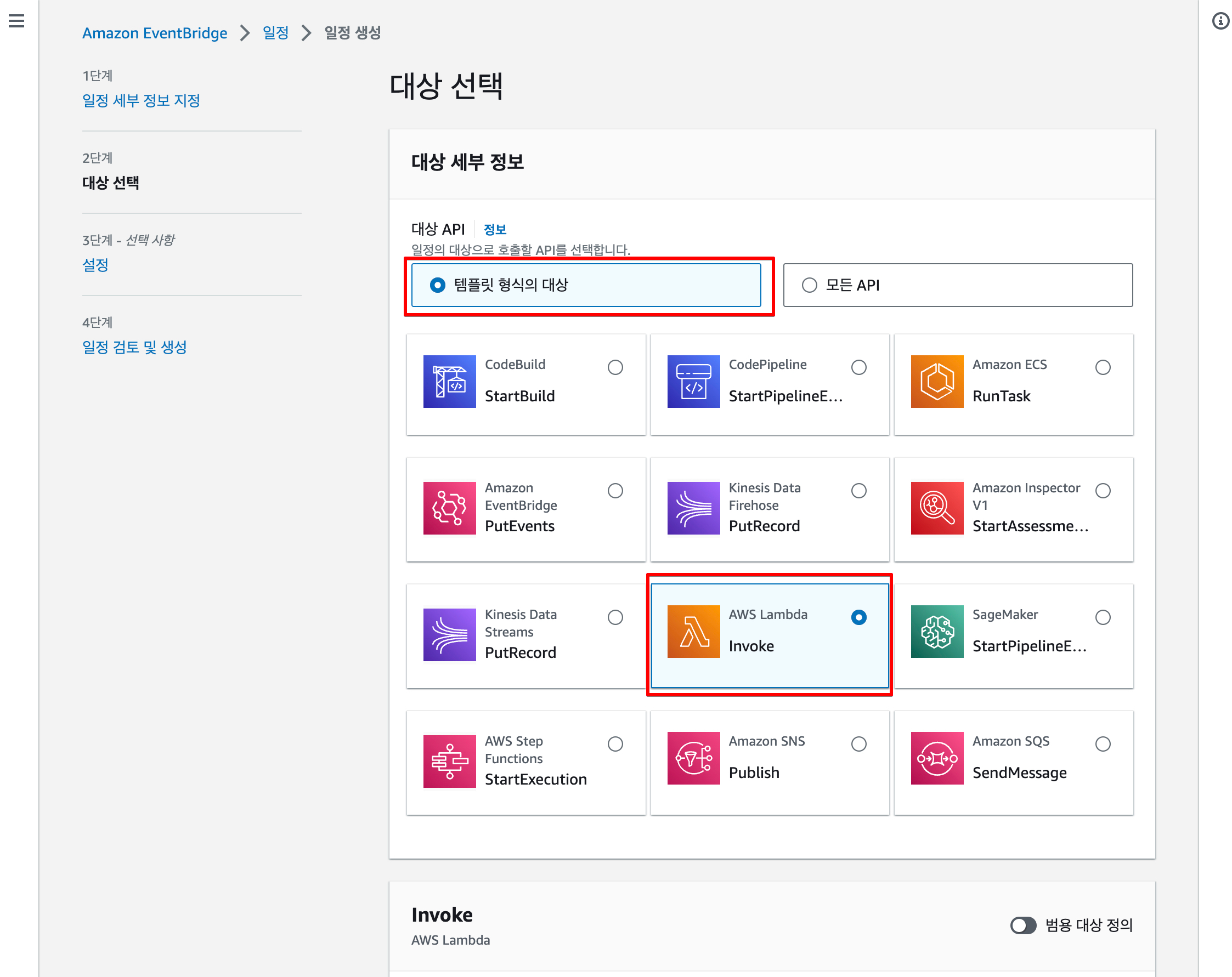
Task: Choose Amazon EventBridge PutEvents radio button
Action: [x=615, y=491]
